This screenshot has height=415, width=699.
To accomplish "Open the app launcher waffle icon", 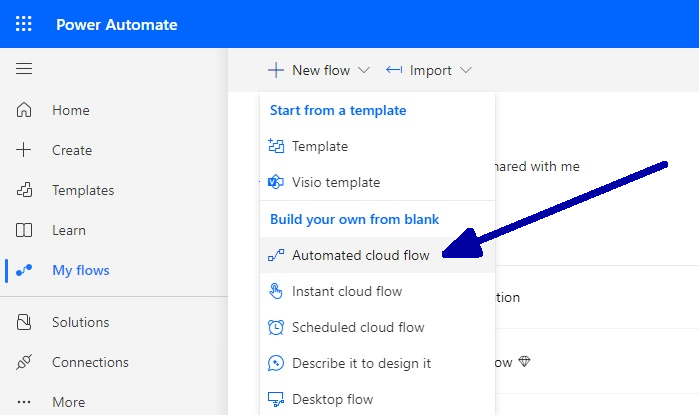I will coord(24,24).
